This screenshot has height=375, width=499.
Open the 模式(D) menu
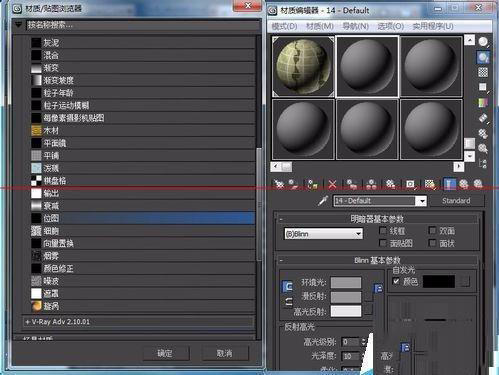(x=284, y=26)
